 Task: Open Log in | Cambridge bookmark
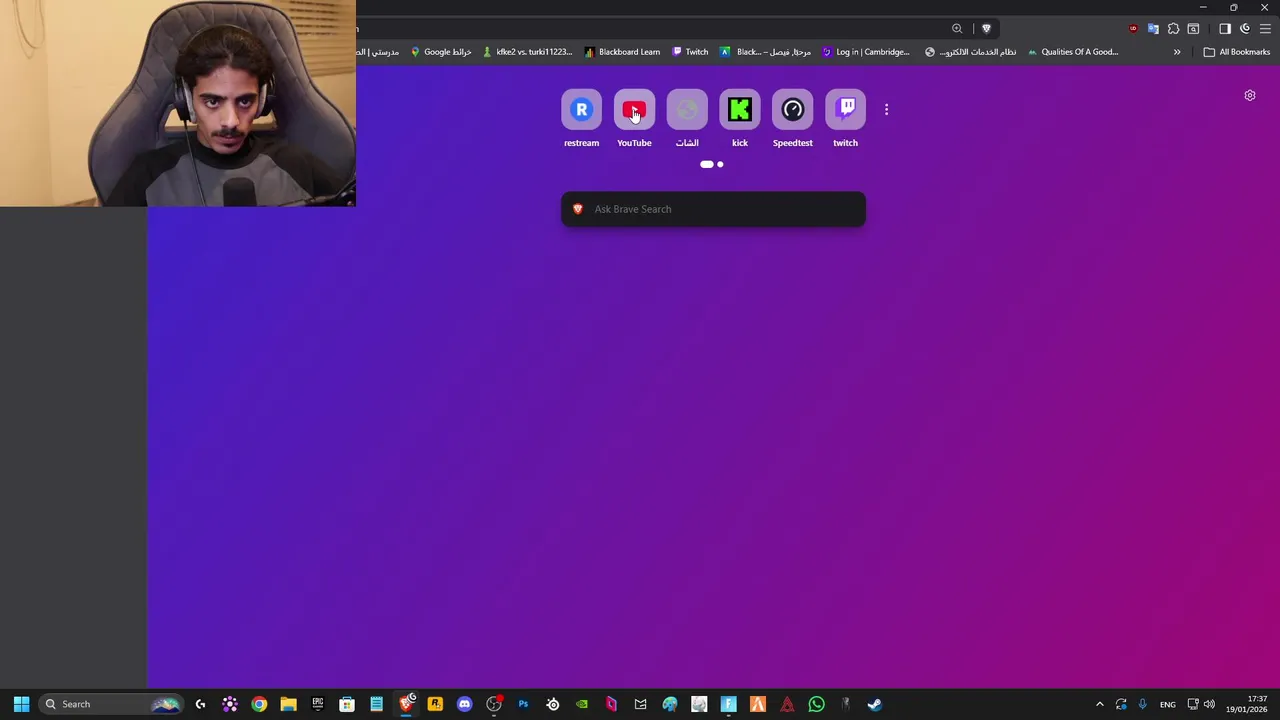pos(866,52)
